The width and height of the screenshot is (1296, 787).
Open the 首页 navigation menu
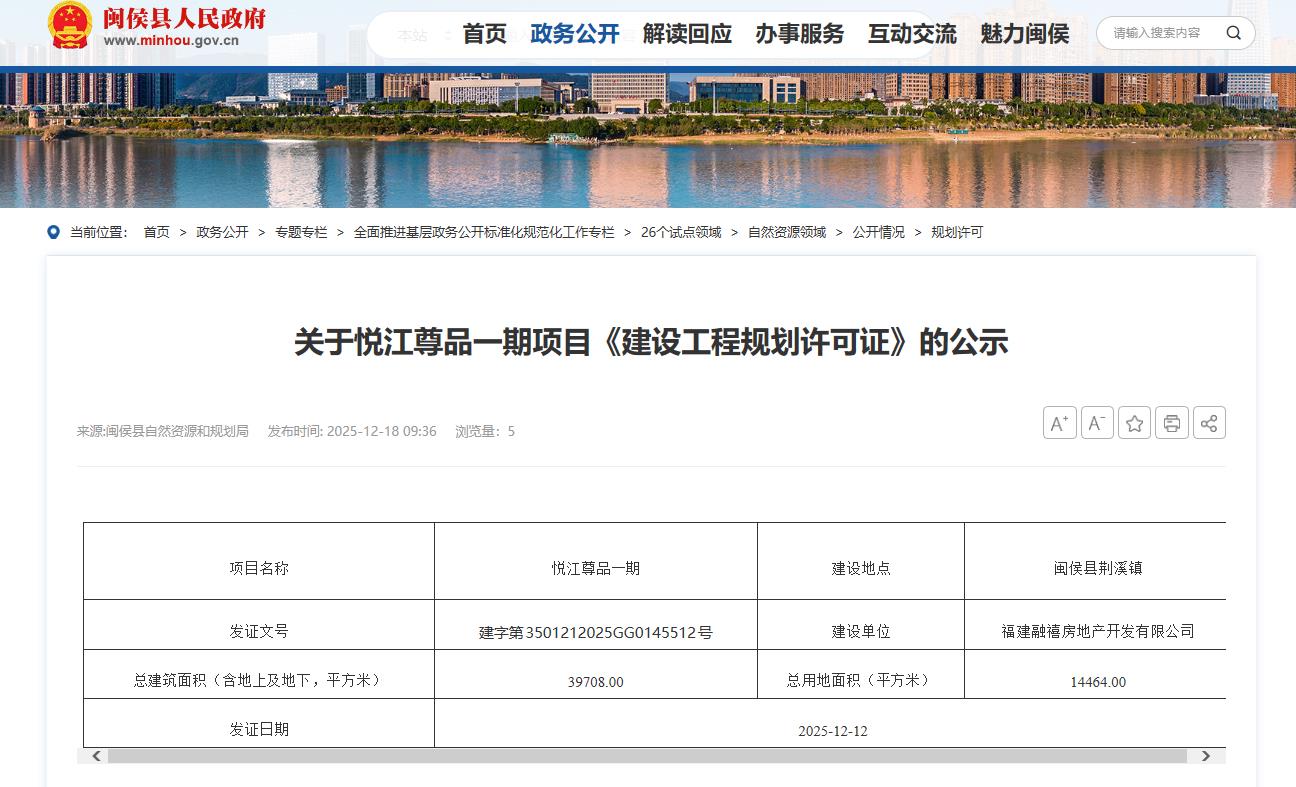pos(484,34)
